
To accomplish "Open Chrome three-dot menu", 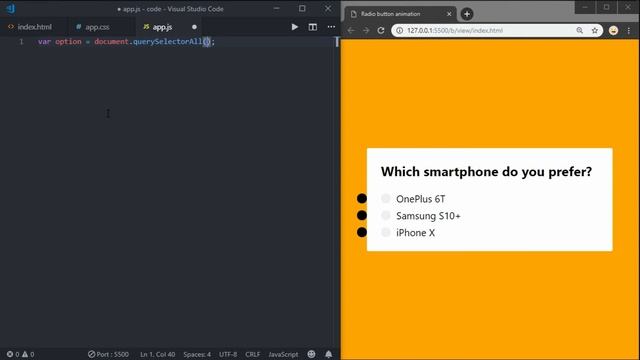I will 629,30.
